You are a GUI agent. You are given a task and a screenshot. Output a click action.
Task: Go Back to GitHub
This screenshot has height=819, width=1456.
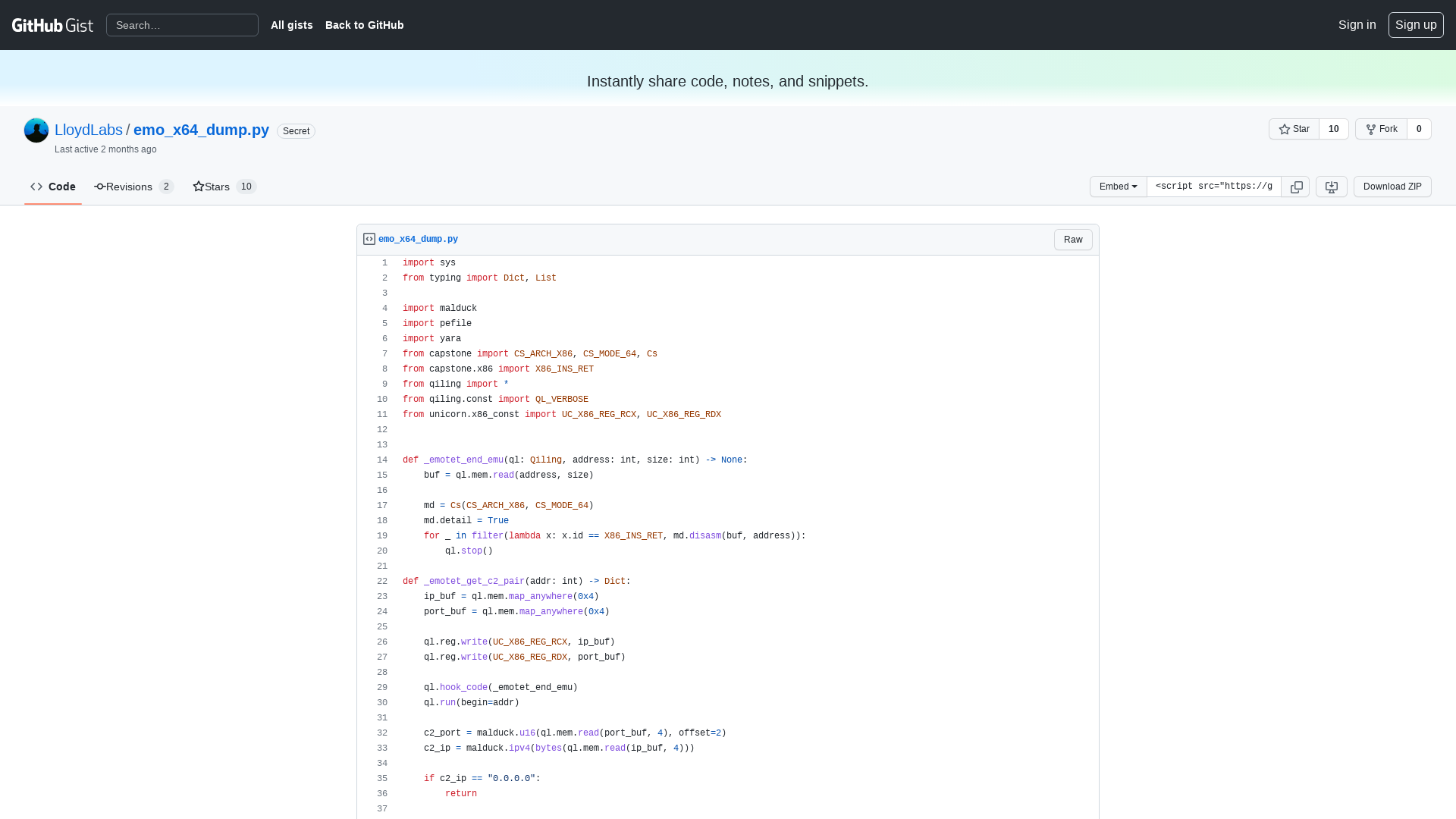click(364, 25)
